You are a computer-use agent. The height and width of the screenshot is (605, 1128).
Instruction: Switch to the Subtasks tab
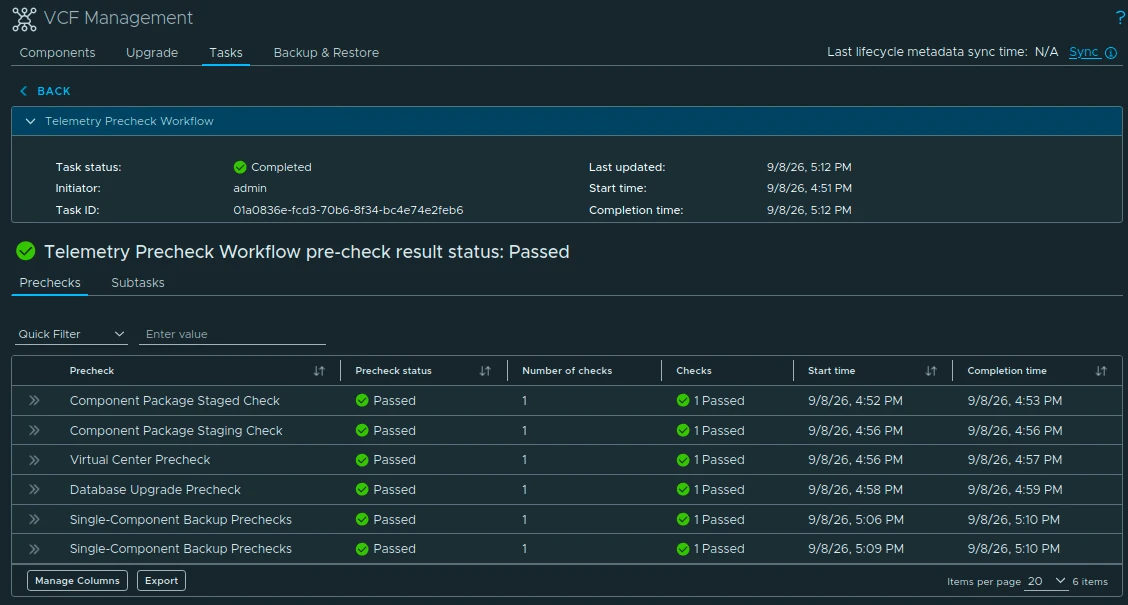[x=138, y=283]
